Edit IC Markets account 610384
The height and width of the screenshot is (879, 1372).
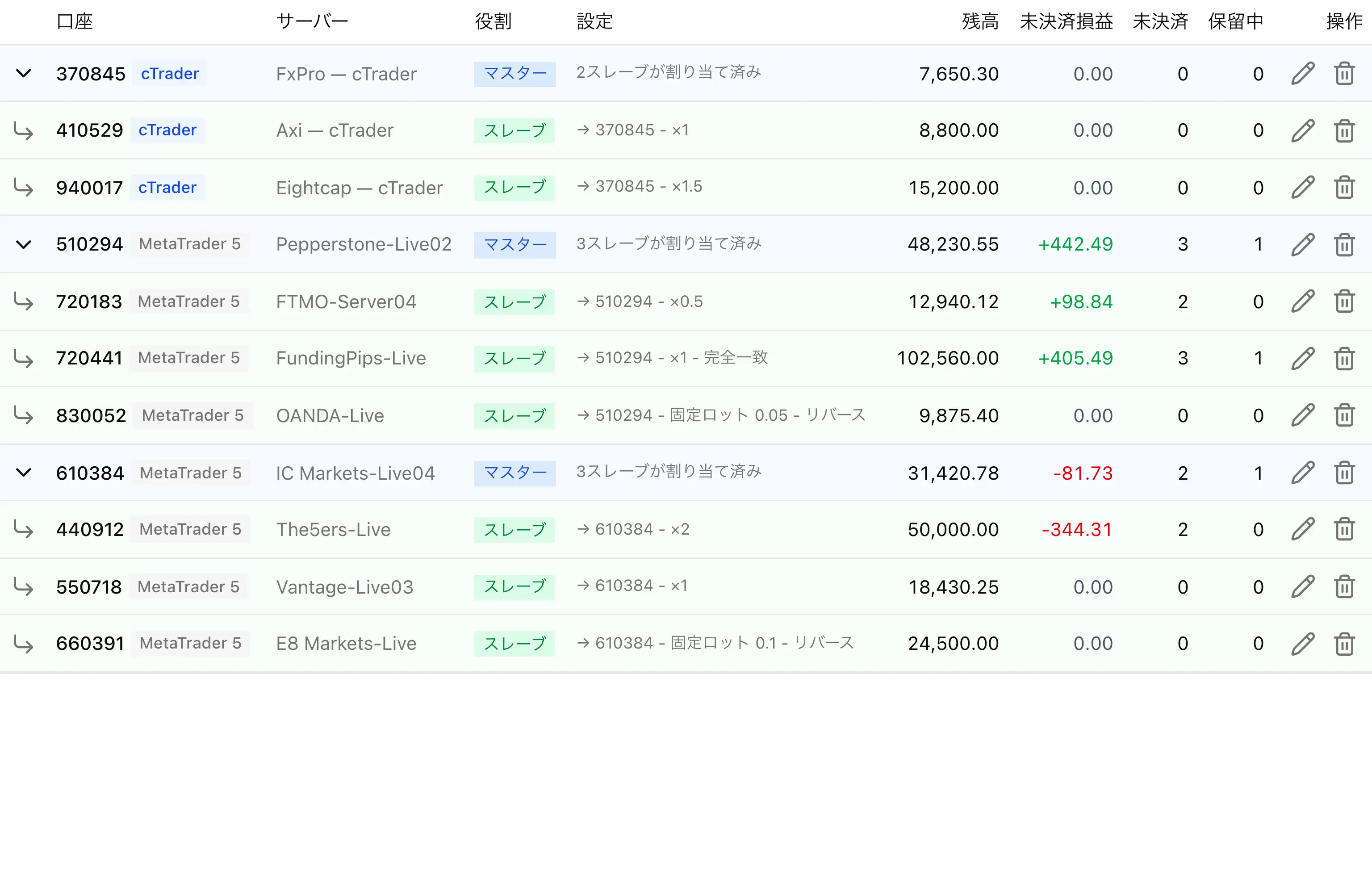[x=1303, y=473]
